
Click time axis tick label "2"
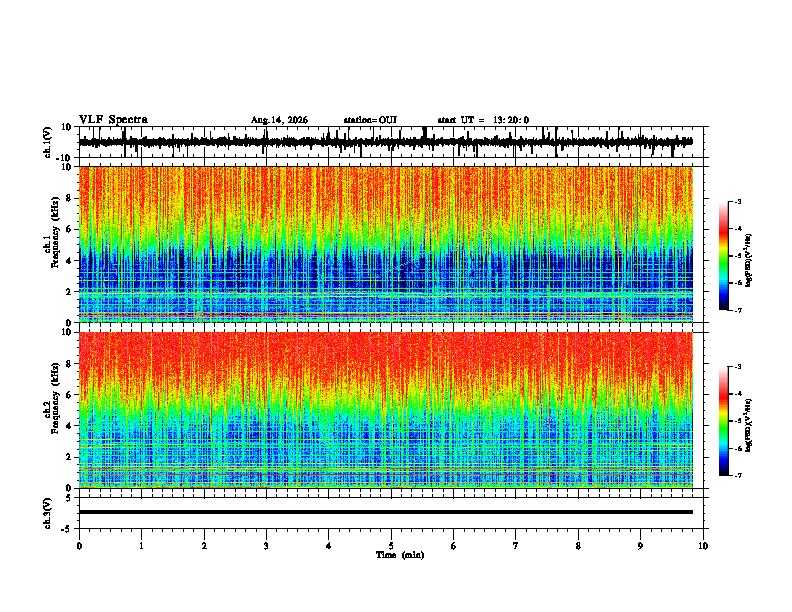tap(204, 546)
